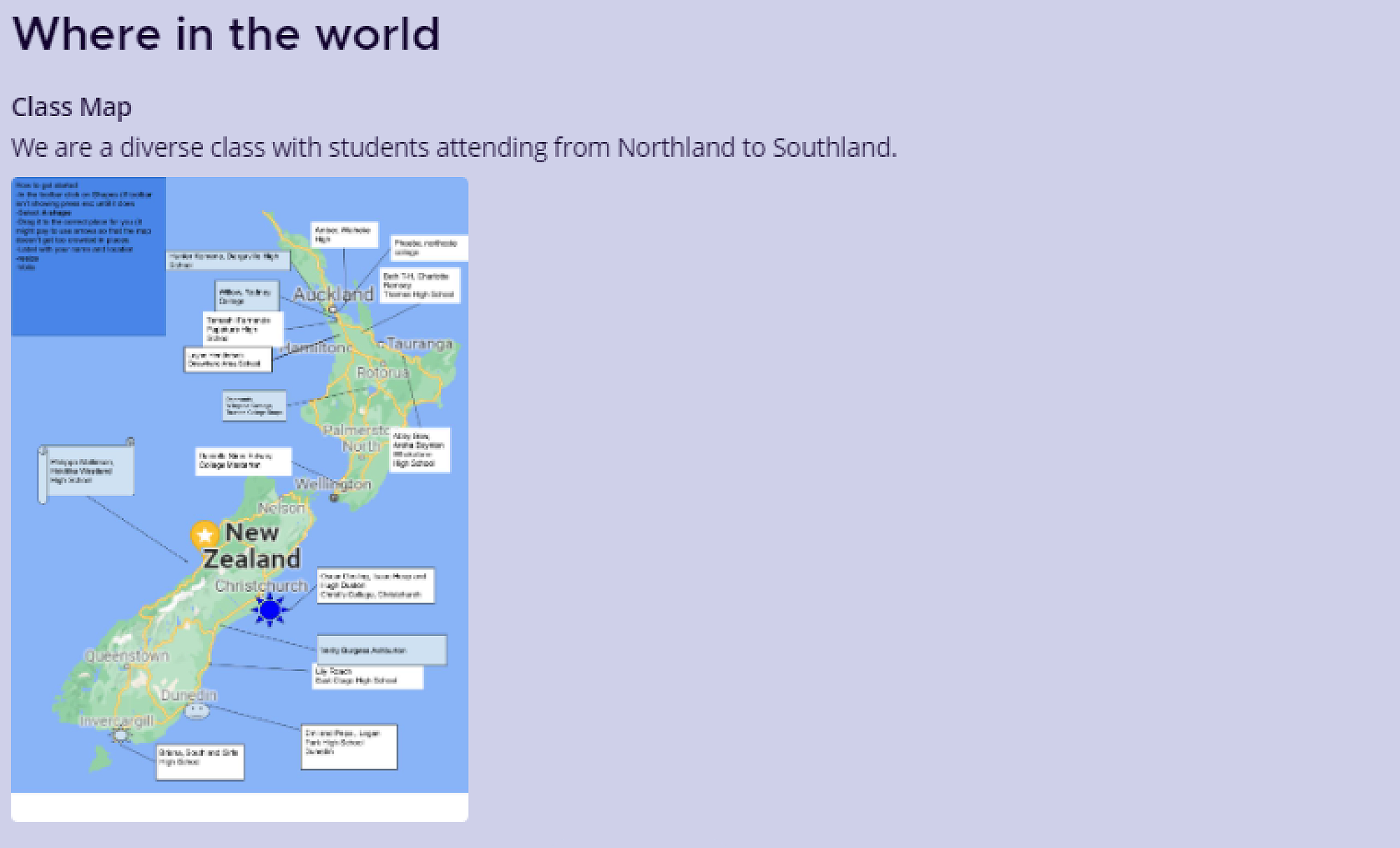The height and width of the screenshot is (848, 1400).
Task: Click the blue sun shape near Christchurch
Action: (x=269, y=609)
